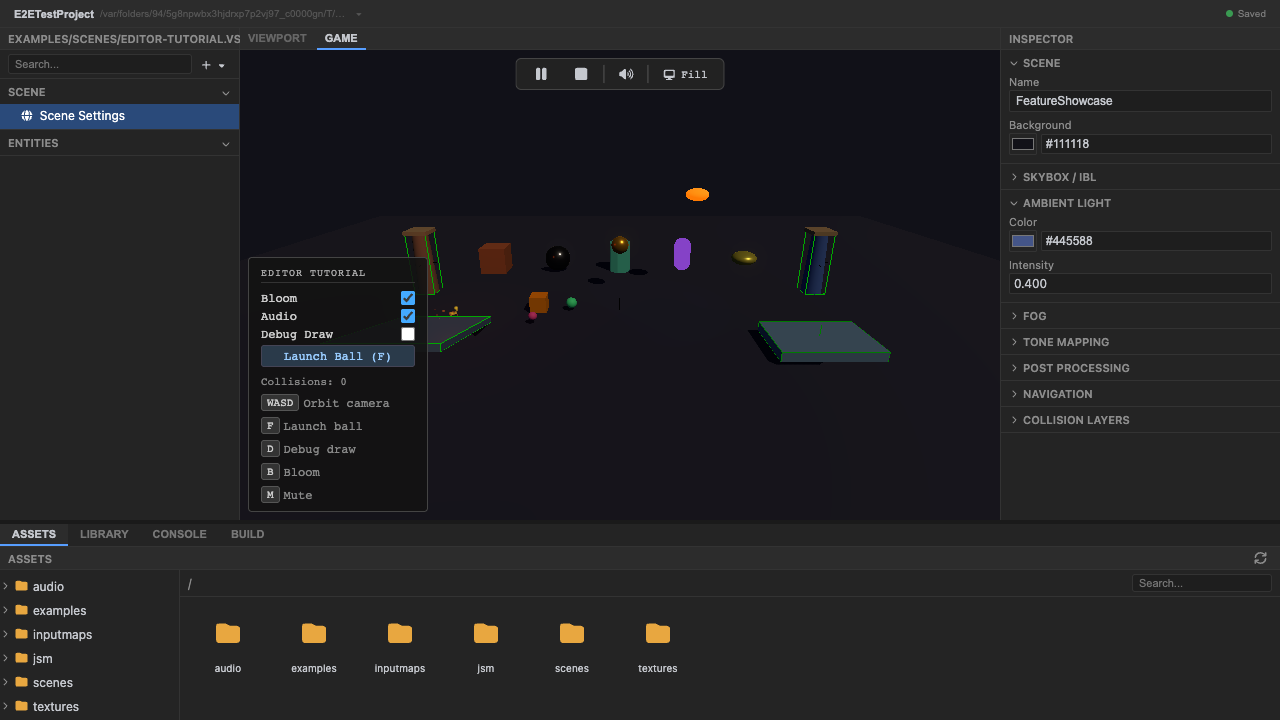The width and height of the screenshot is (1280, 720).
Task: Click the E2ETestProject title
Action: click(x=54, y=14)
